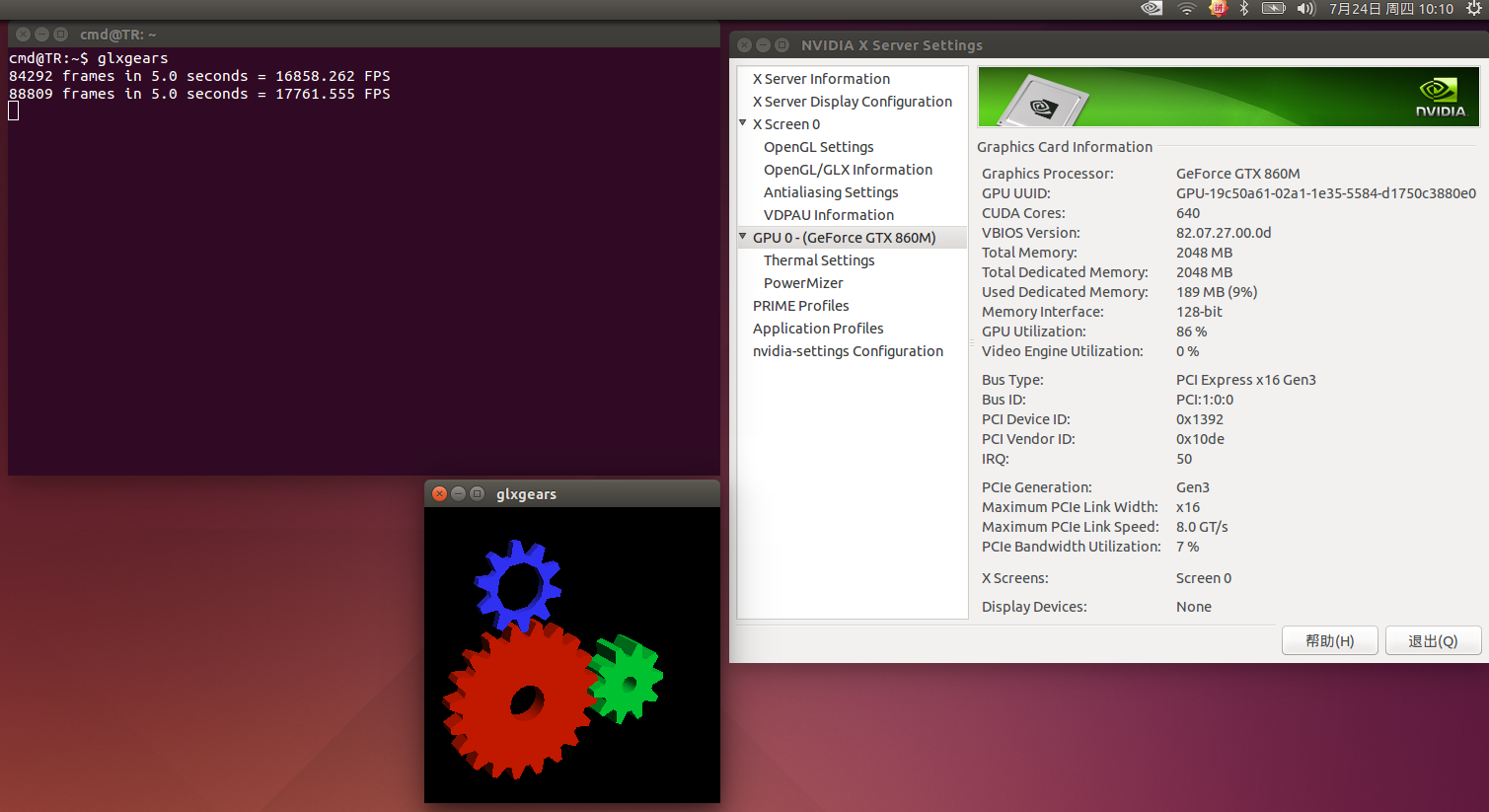
Task: Click PCI Device ID 0x1392
Action: click(1199, 419)
